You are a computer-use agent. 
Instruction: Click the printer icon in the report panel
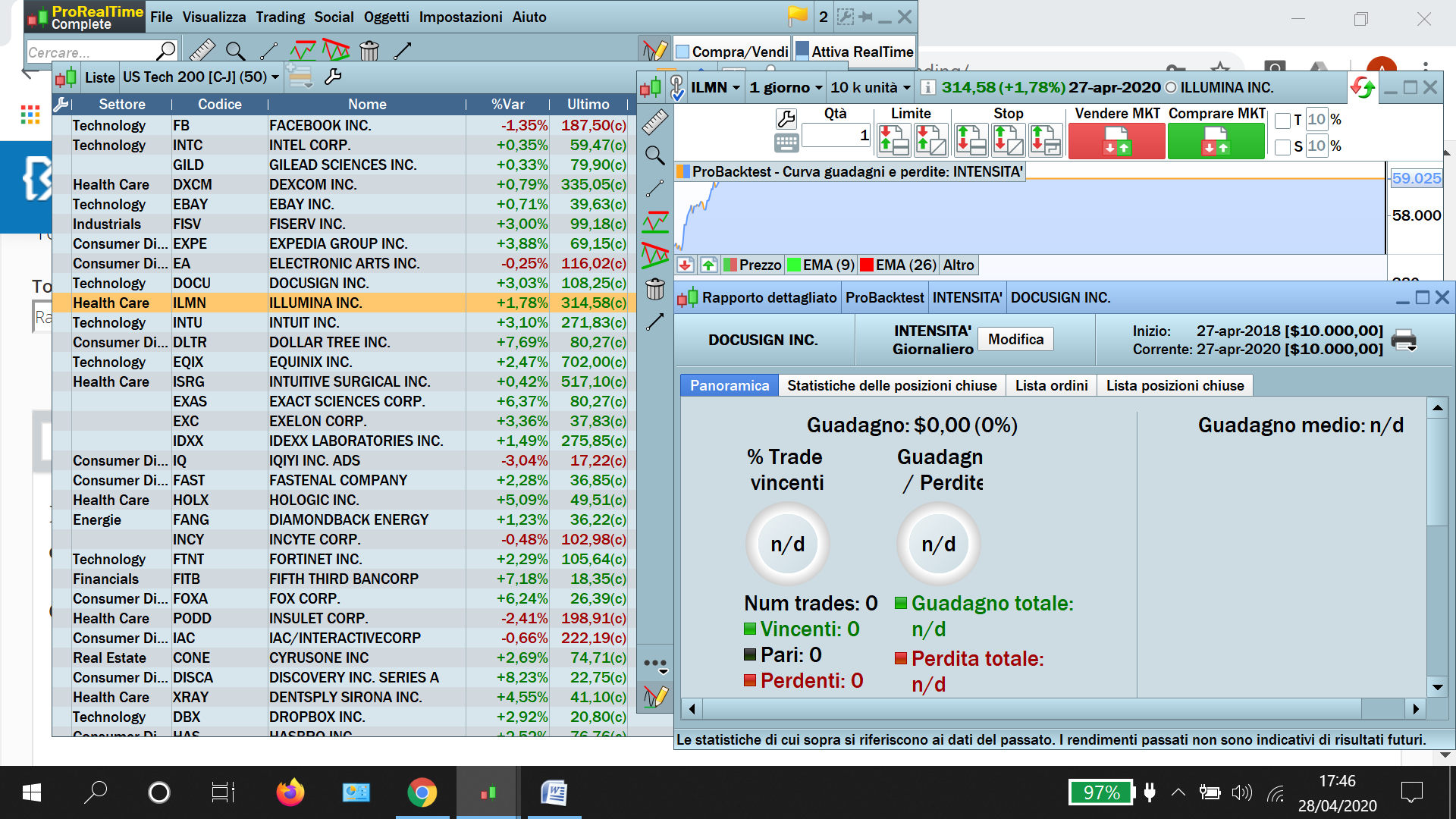coord(1404,340)
